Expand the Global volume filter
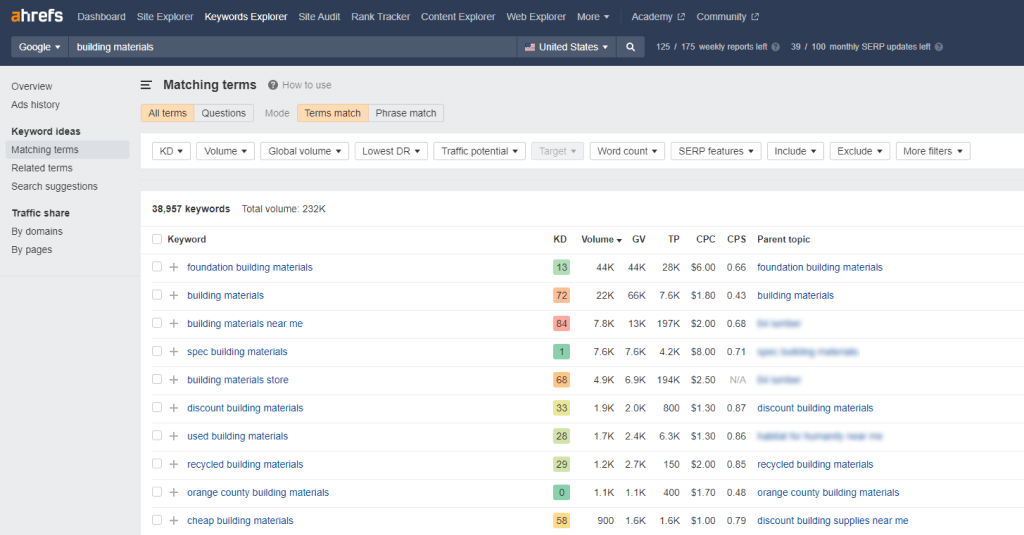 point(304,151)
